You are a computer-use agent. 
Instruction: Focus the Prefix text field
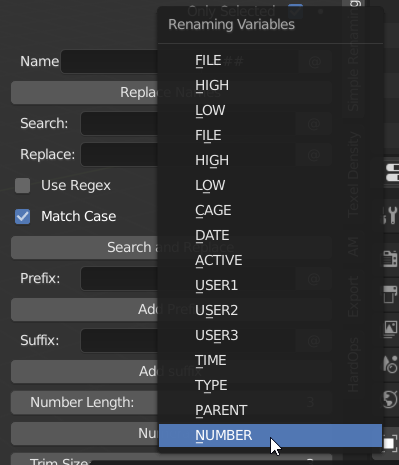[119, 278]
